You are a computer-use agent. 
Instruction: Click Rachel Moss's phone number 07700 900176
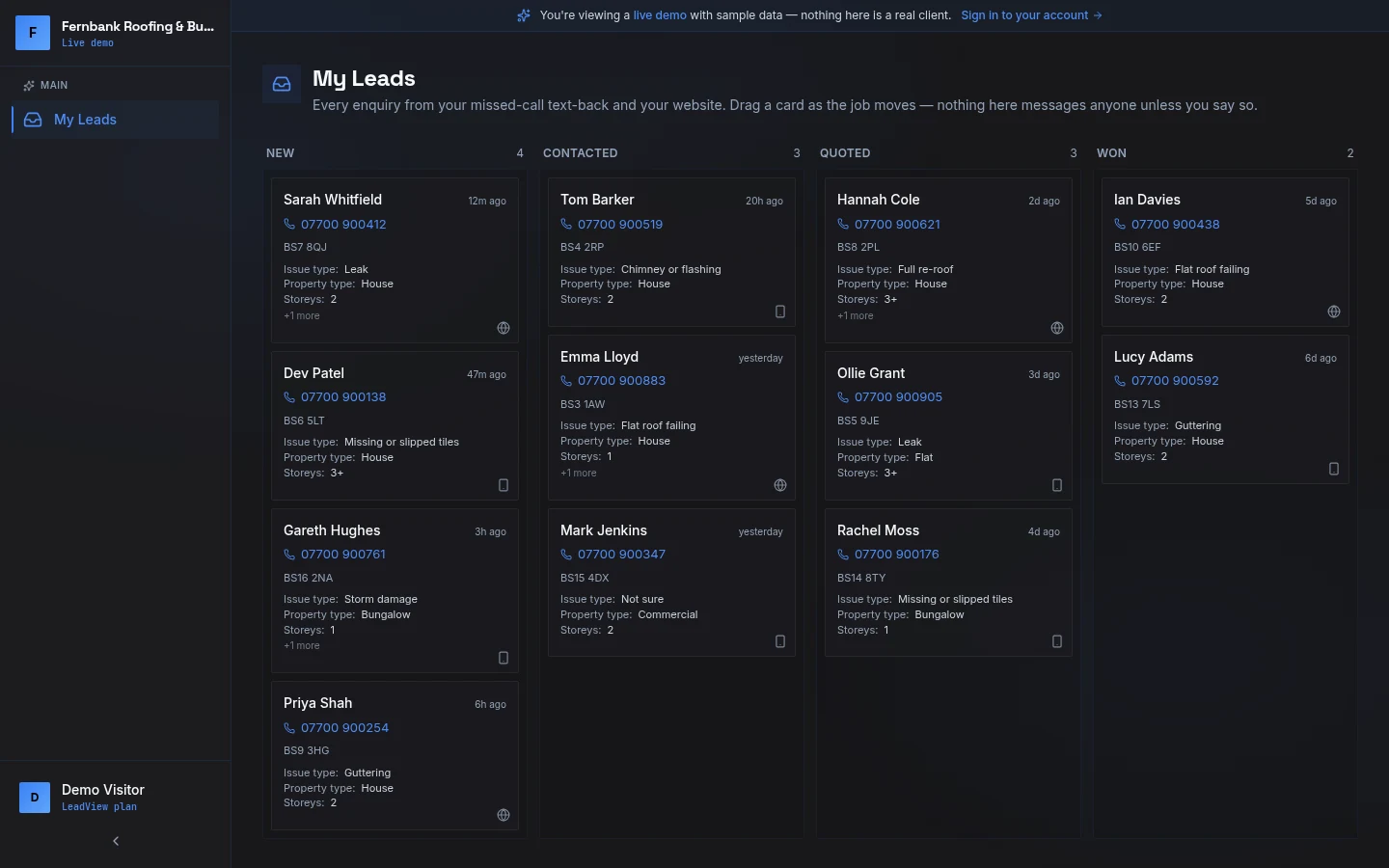pyautogui.click(x=888, y=555)
